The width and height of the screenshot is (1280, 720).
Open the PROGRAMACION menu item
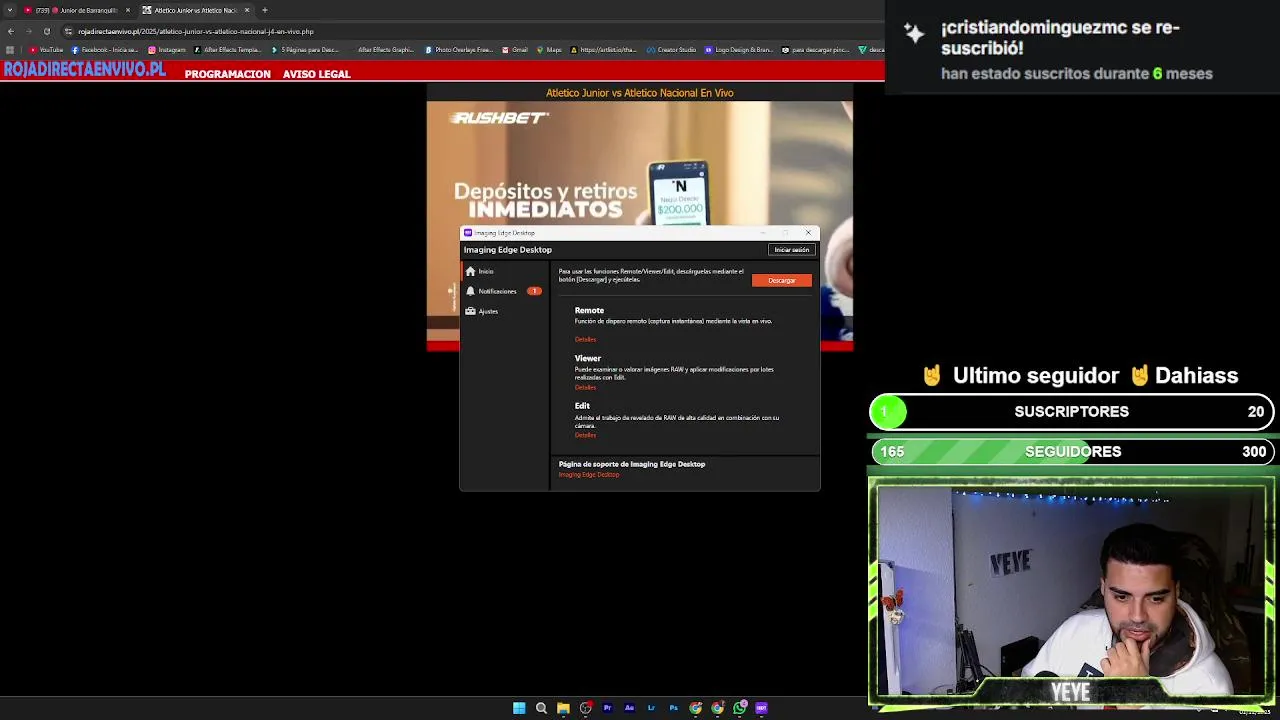pos(227,74)
